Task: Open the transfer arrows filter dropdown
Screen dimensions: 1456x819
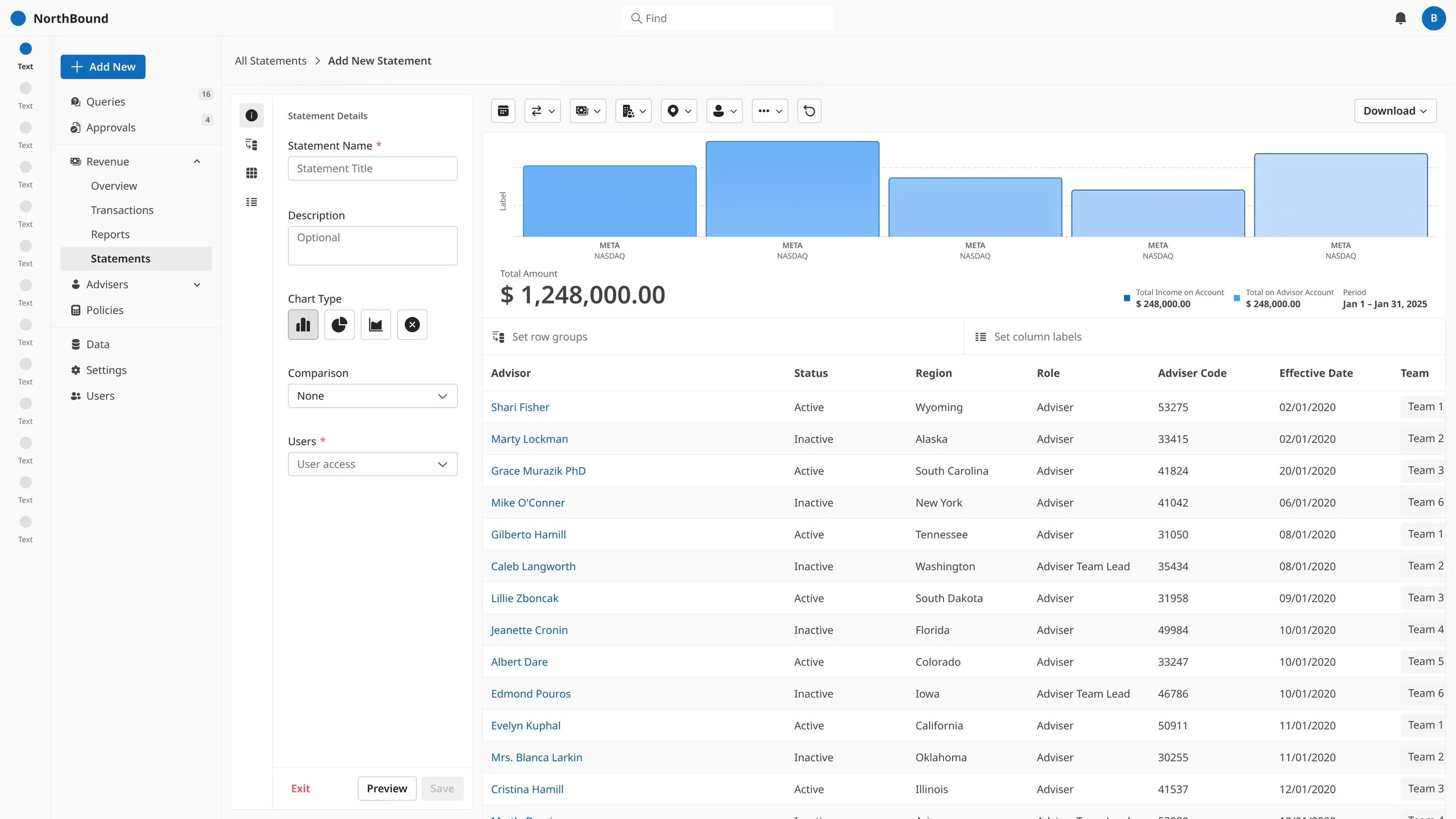Action: [x=542, y=111]
